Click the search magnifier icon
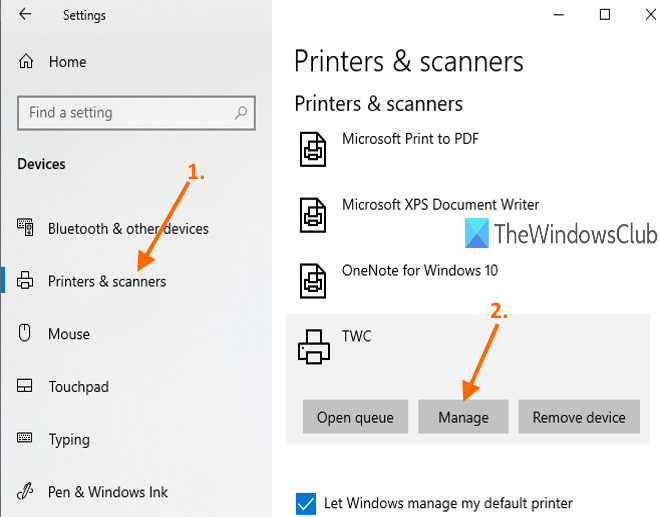 [x=241, y=113]
